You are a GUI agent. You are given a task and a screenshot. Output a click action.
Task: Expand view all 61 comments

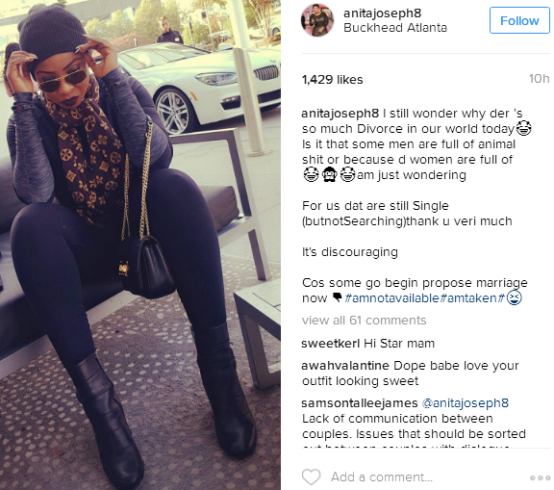pyautogui.click(x=364, y=320)
